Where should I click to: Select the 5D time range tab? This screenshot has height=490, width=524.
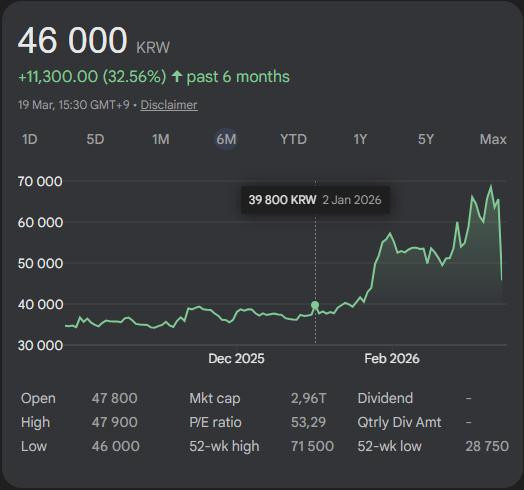click(95, 139)
